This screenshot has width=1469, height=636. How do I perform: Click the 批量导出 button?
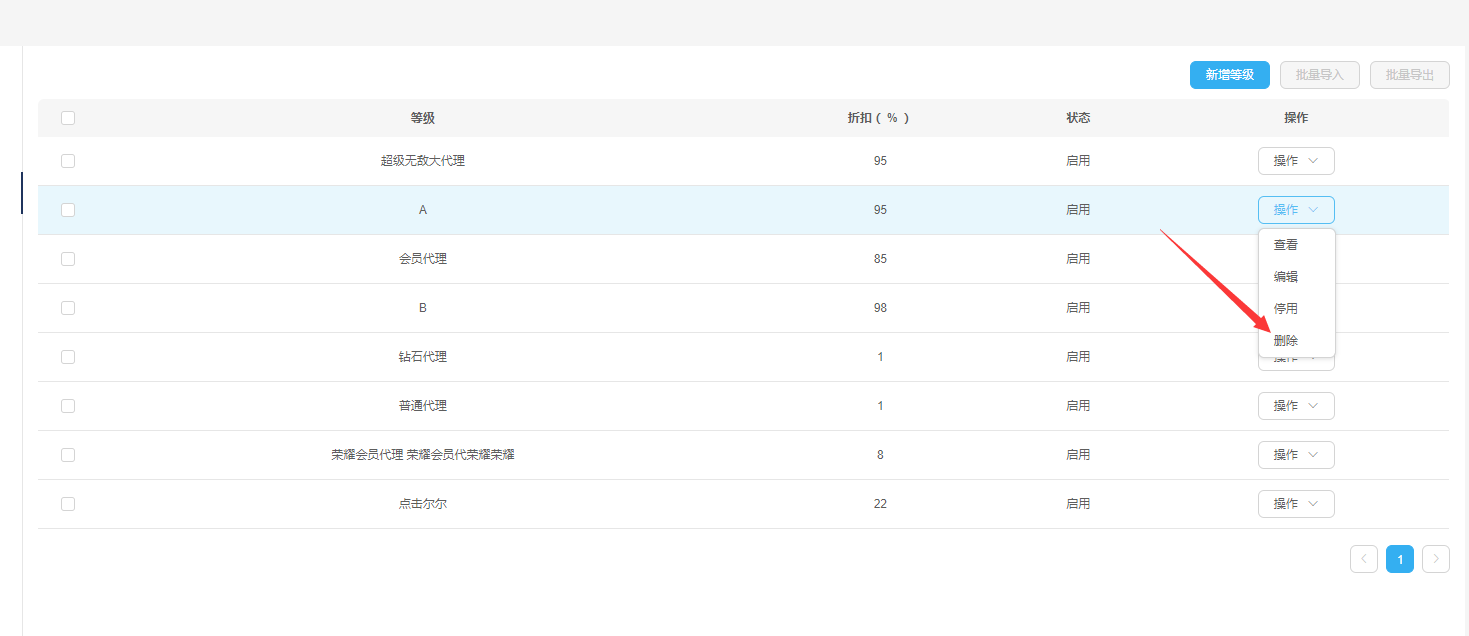[1409, 75]
